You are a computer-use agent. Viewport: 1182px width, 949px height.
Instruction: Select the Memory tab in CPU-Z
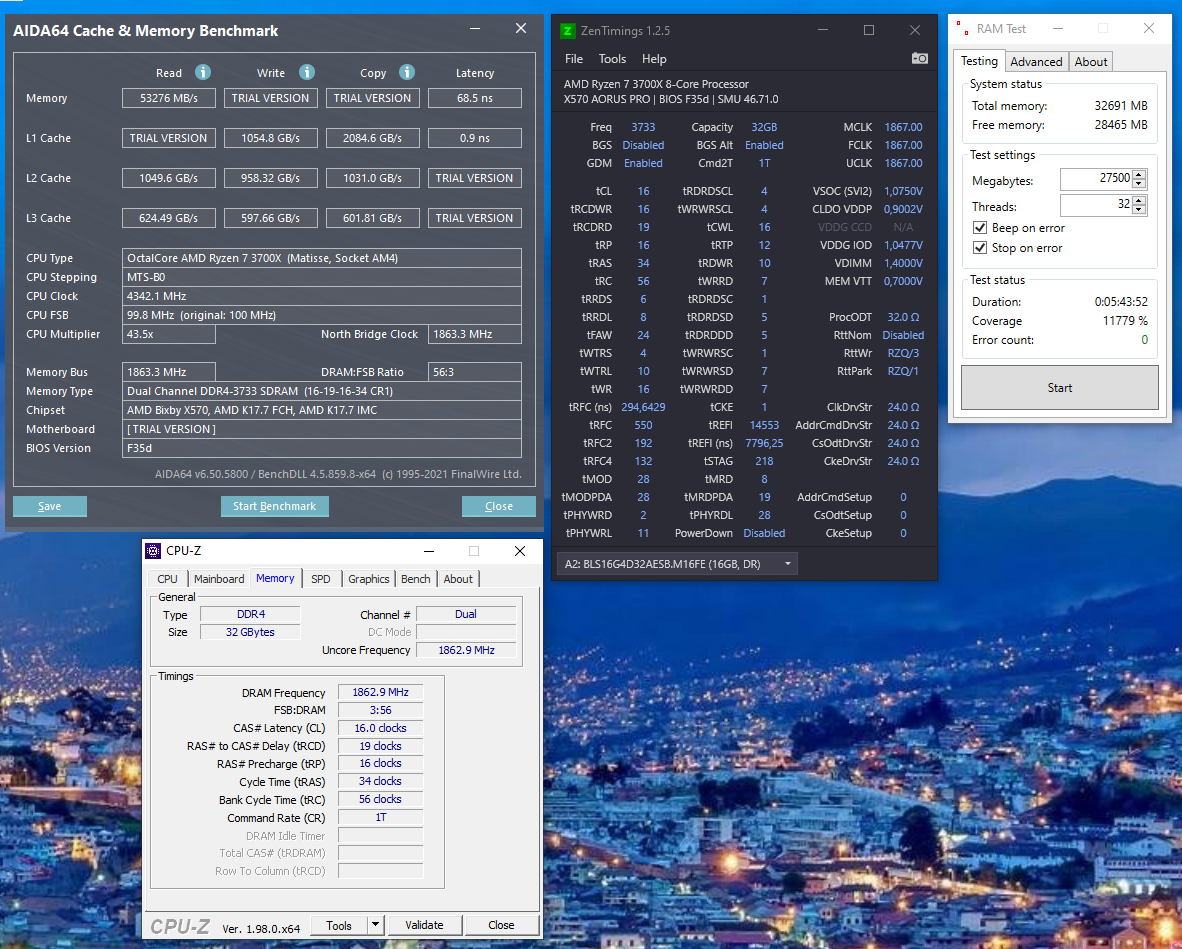coord(275,578)
